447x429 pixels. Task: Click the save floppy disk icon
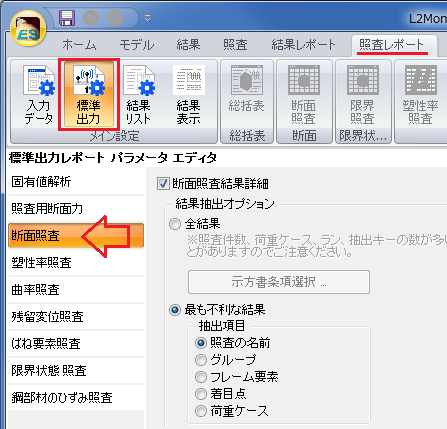coord(67,18)
